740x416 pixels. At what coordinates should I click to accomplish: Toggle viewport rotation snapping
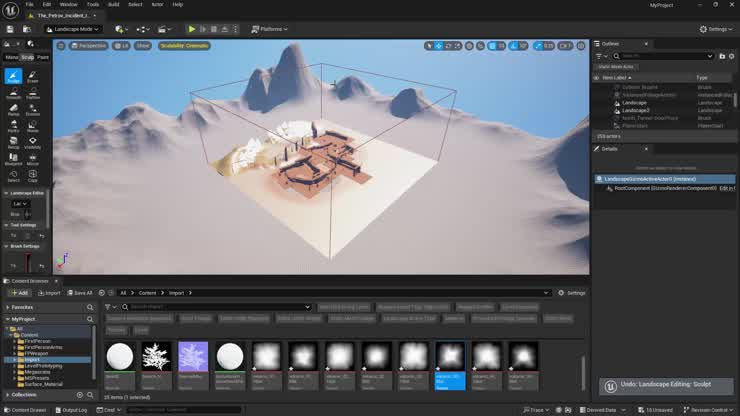point(514,46)
